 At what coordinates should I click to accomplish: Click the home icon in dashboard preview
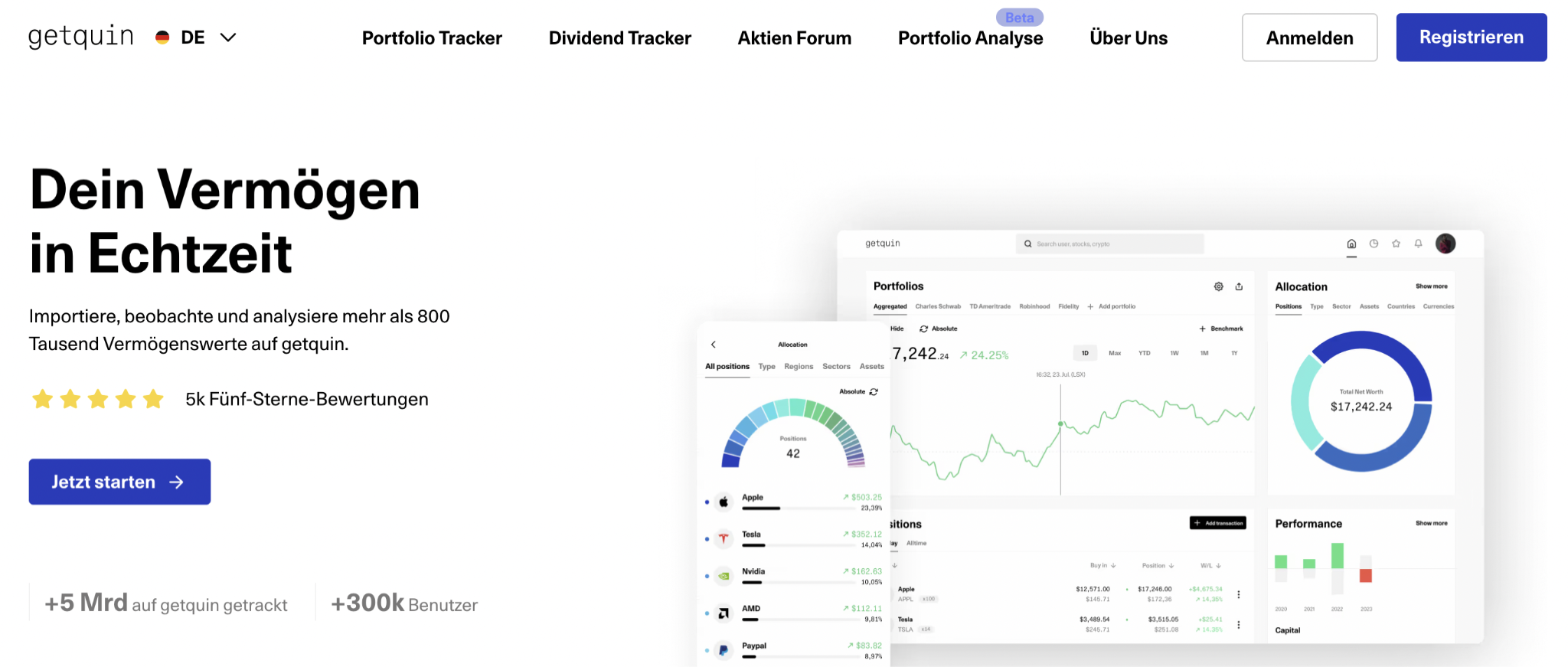(1351, 244)
